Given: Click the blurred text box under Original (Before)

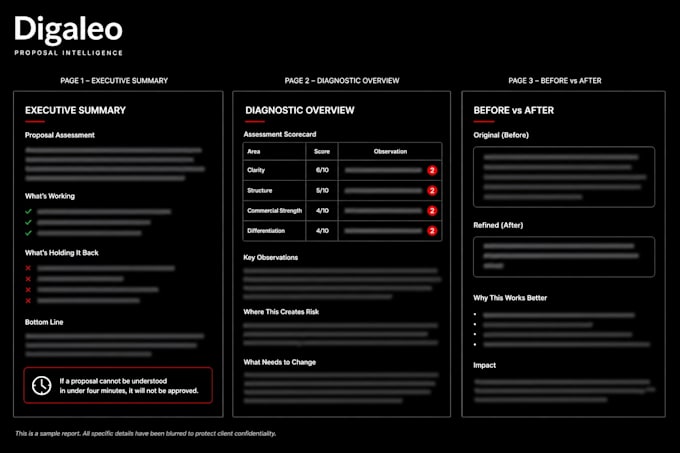Looking at the screenshot, I should 564,177.
